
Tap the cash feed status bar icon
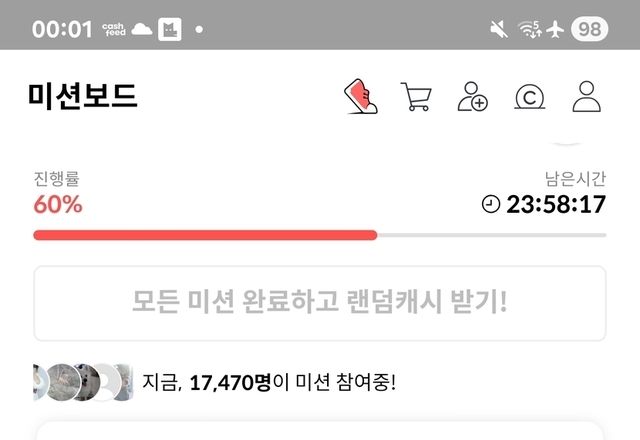tap(114, 29)
